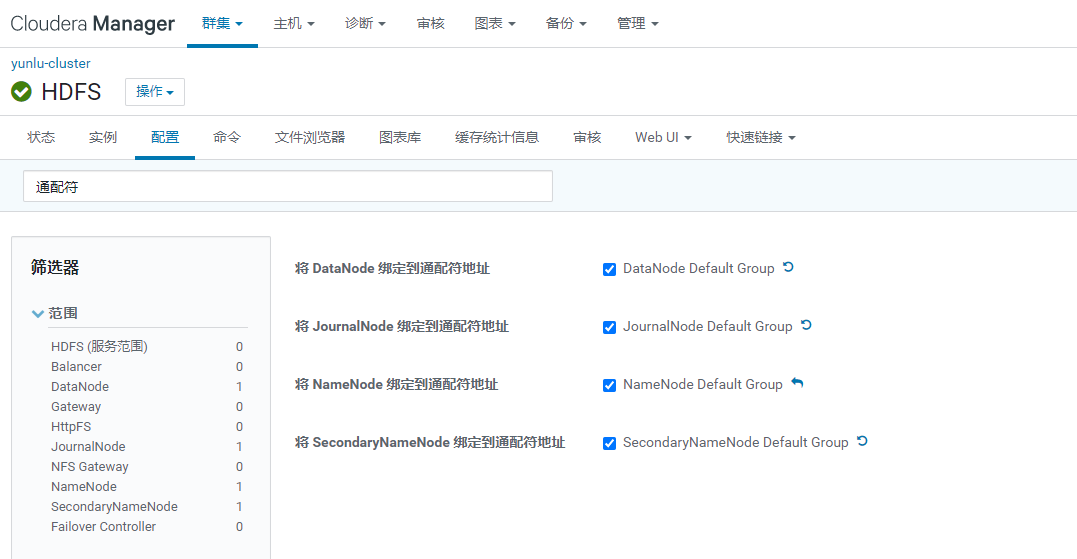This screenshot has width=1077, height=559.
Task: Reset JournalNode Default Group to default value
Action: (806, 325)
